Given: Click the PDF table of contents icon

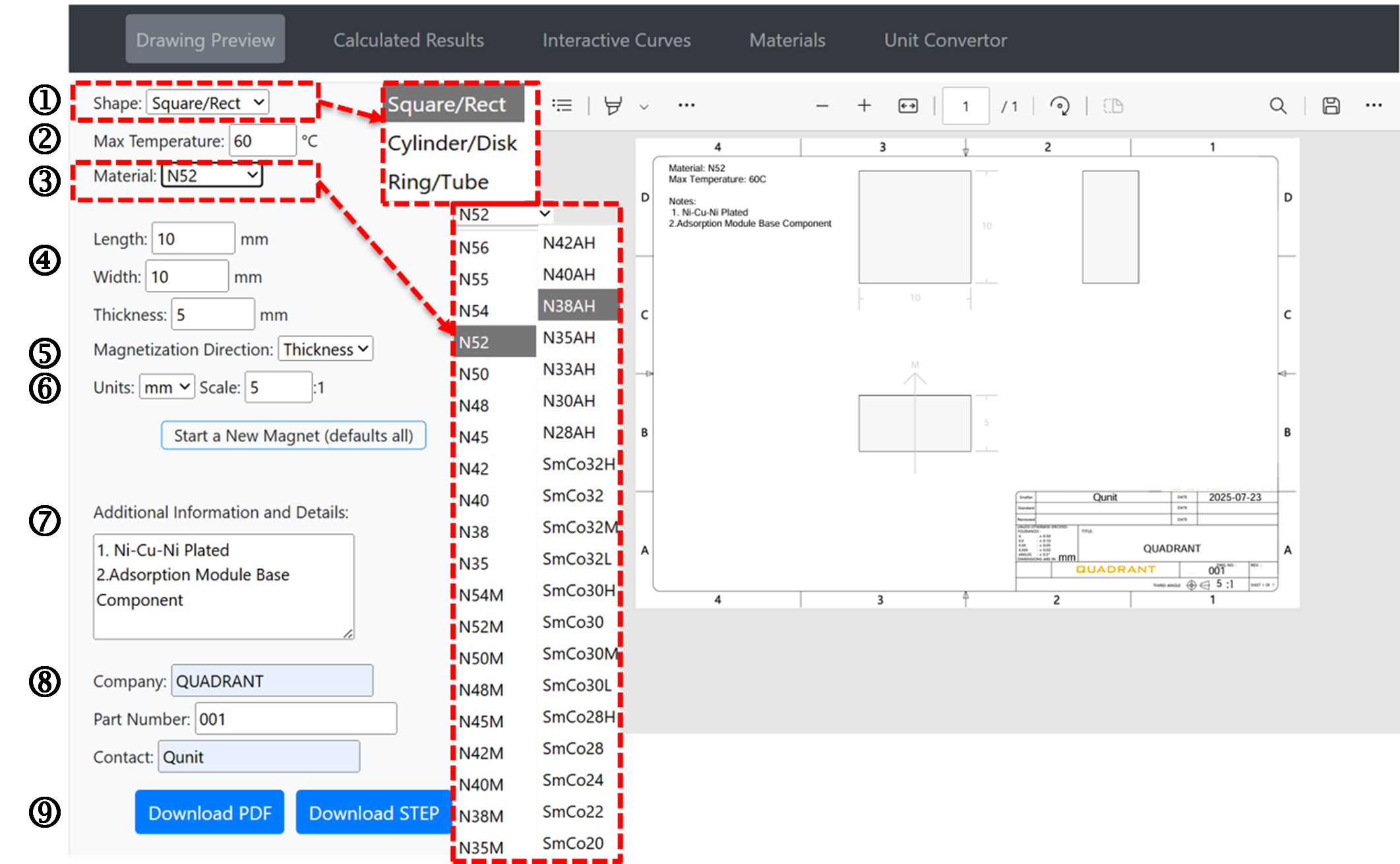Looking at the screenshot, I should coord(562,106).
